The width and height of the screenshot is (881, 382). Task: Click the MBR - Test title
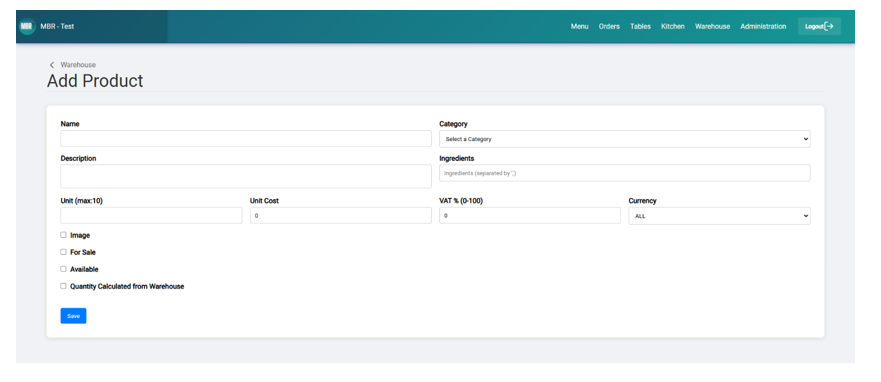click(x=57, y=26)
